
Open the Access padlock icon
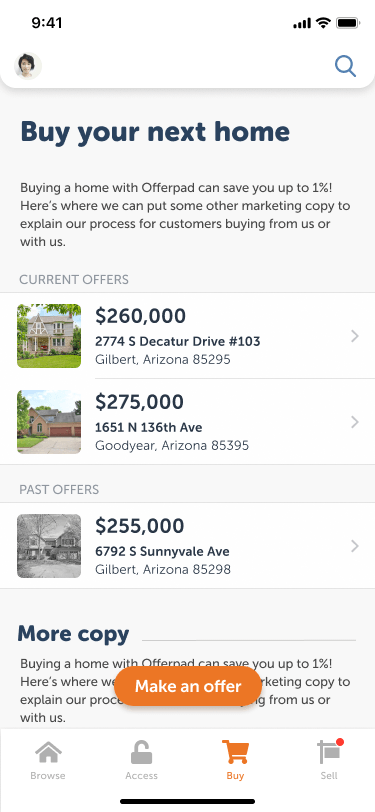pyautogui.click(x=141, y=752)
